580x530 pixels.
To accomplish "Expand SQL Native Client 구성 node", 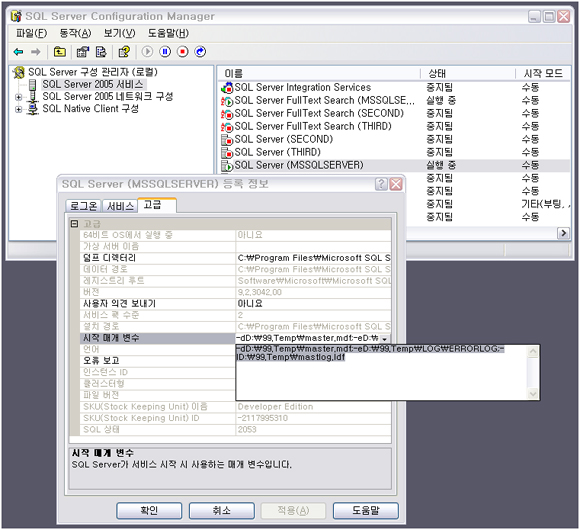I will click(18, 109).
